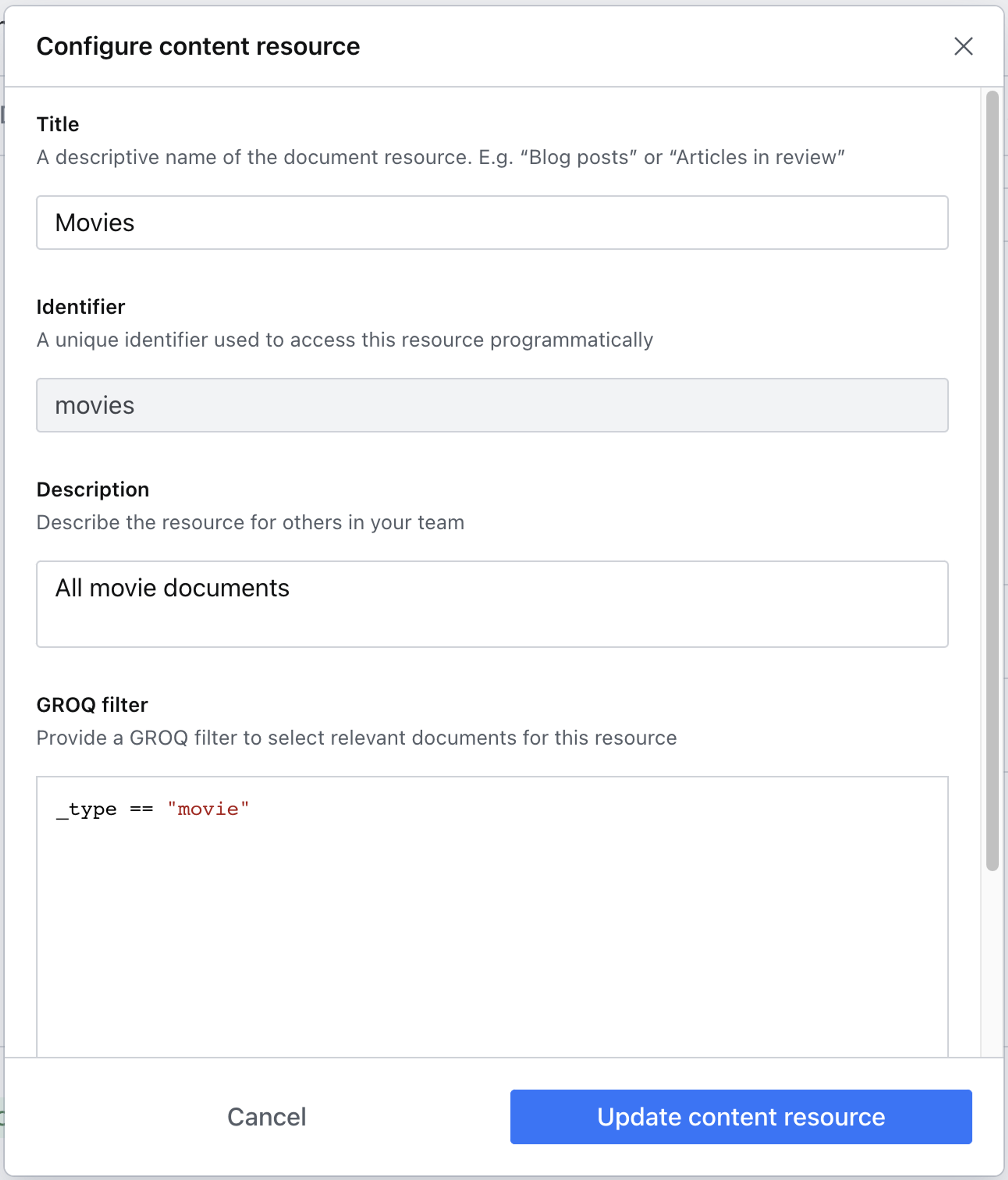Click the == operator in the filter
1008x1180 pixels.
141,809
